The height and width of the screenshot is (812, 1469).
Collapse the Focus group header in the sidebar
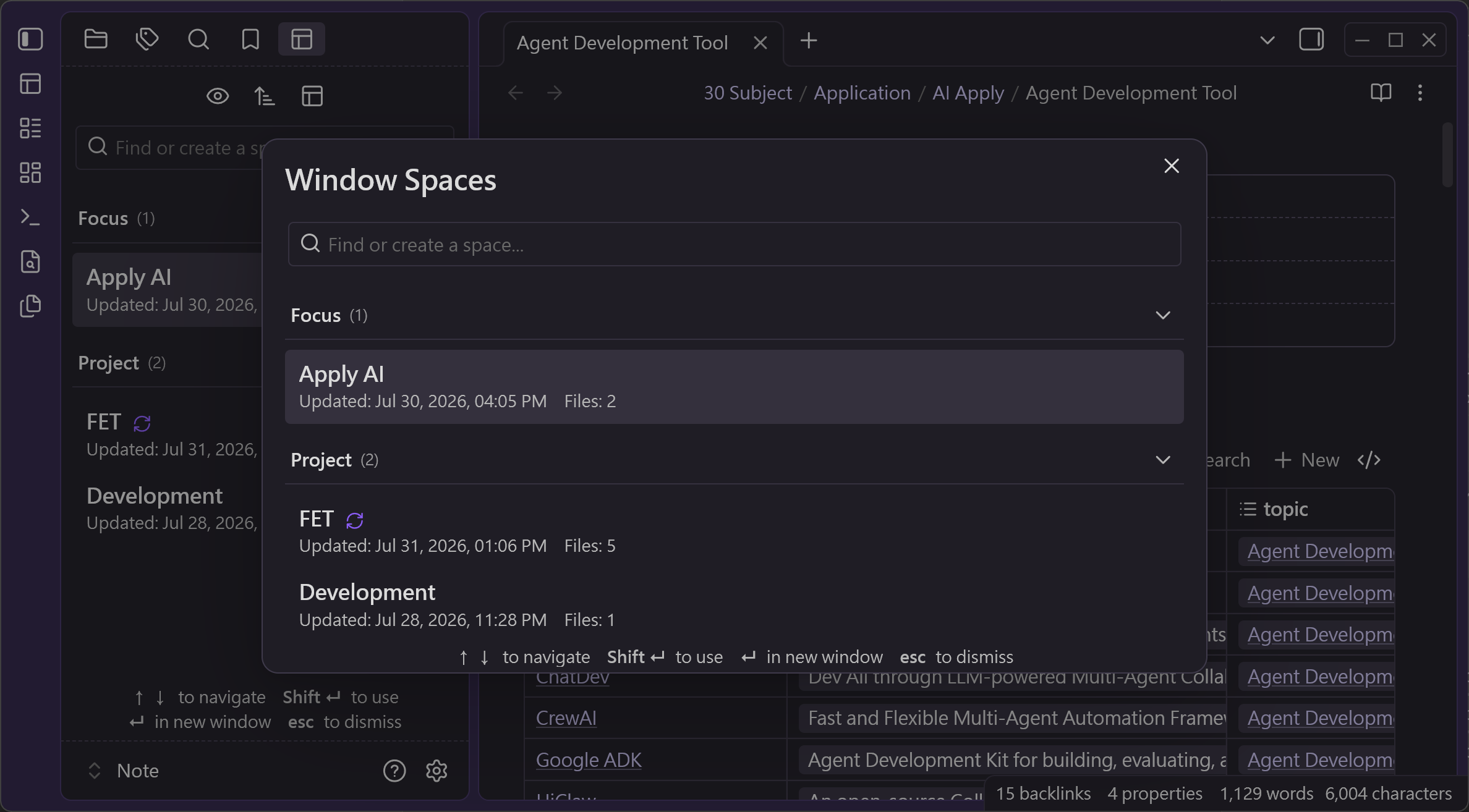pos(168,218)
